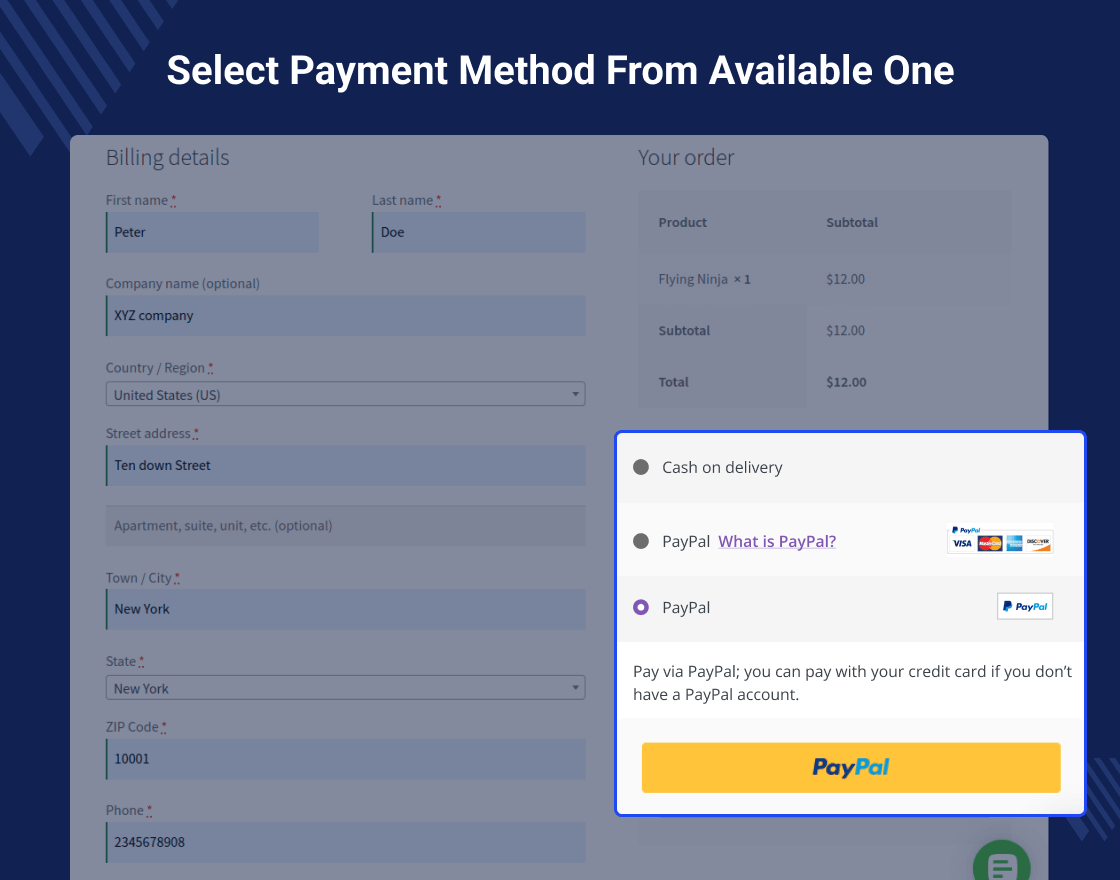This screenshot has height=880, width=1120.
Task: Click the yellow PayPal checkout button
Action: (850, 767)
